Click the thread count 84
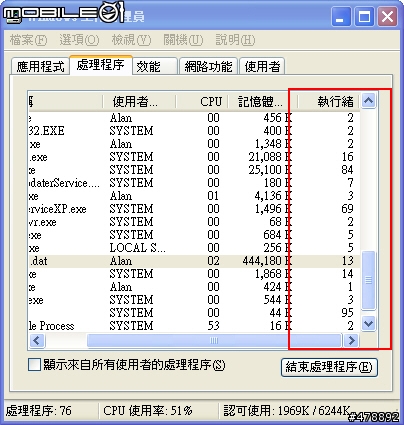Image resolution: width=404 pixels, height=425 pixels. 347,170
